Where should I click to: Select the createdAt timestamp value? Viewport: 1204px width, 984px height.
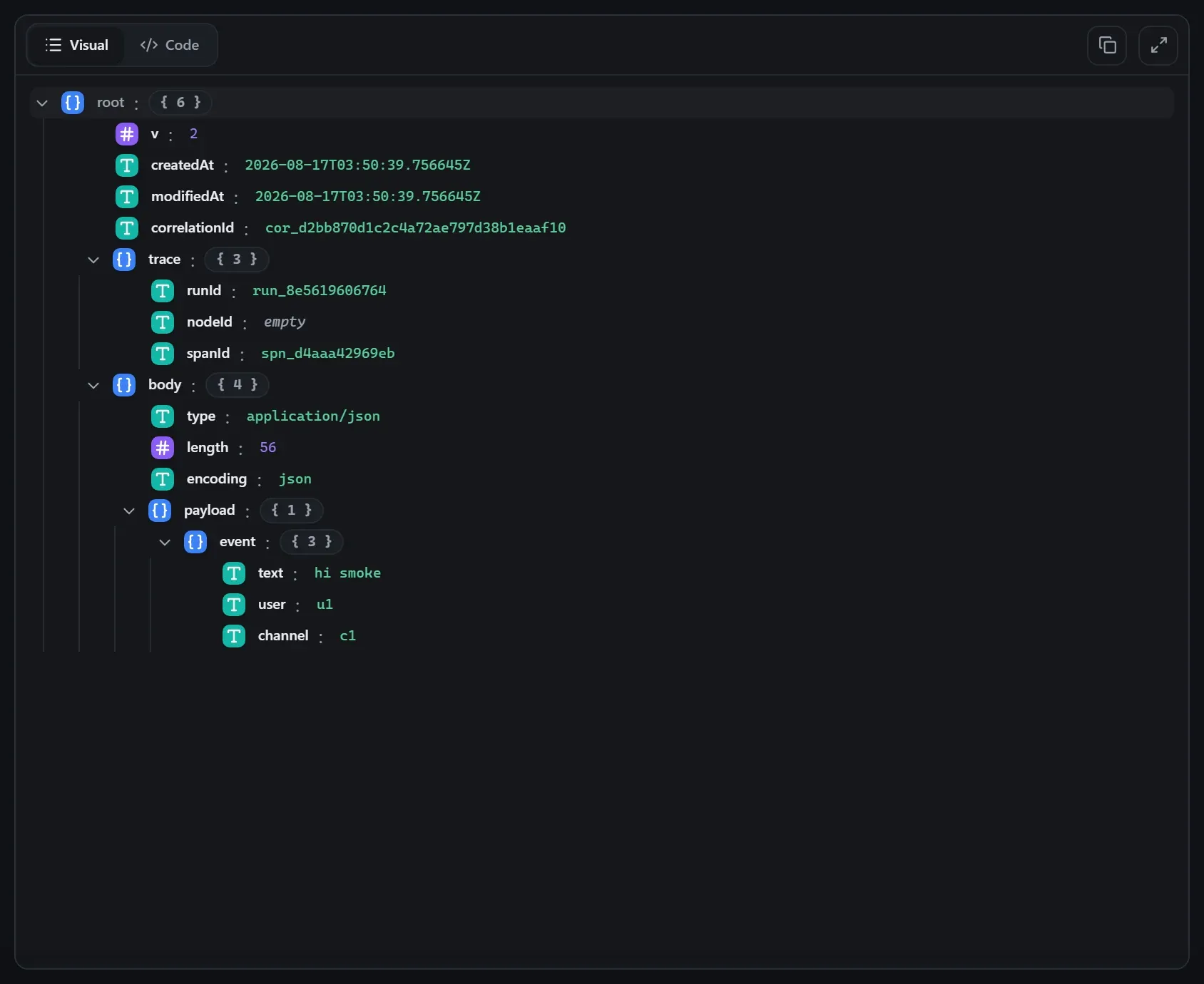[357, 165]
